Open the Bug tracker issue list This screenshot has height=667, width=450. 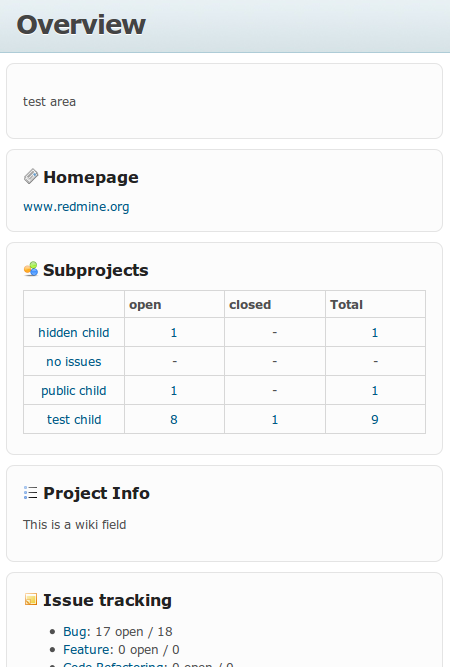pyautogui.click(x=75, y=632)
